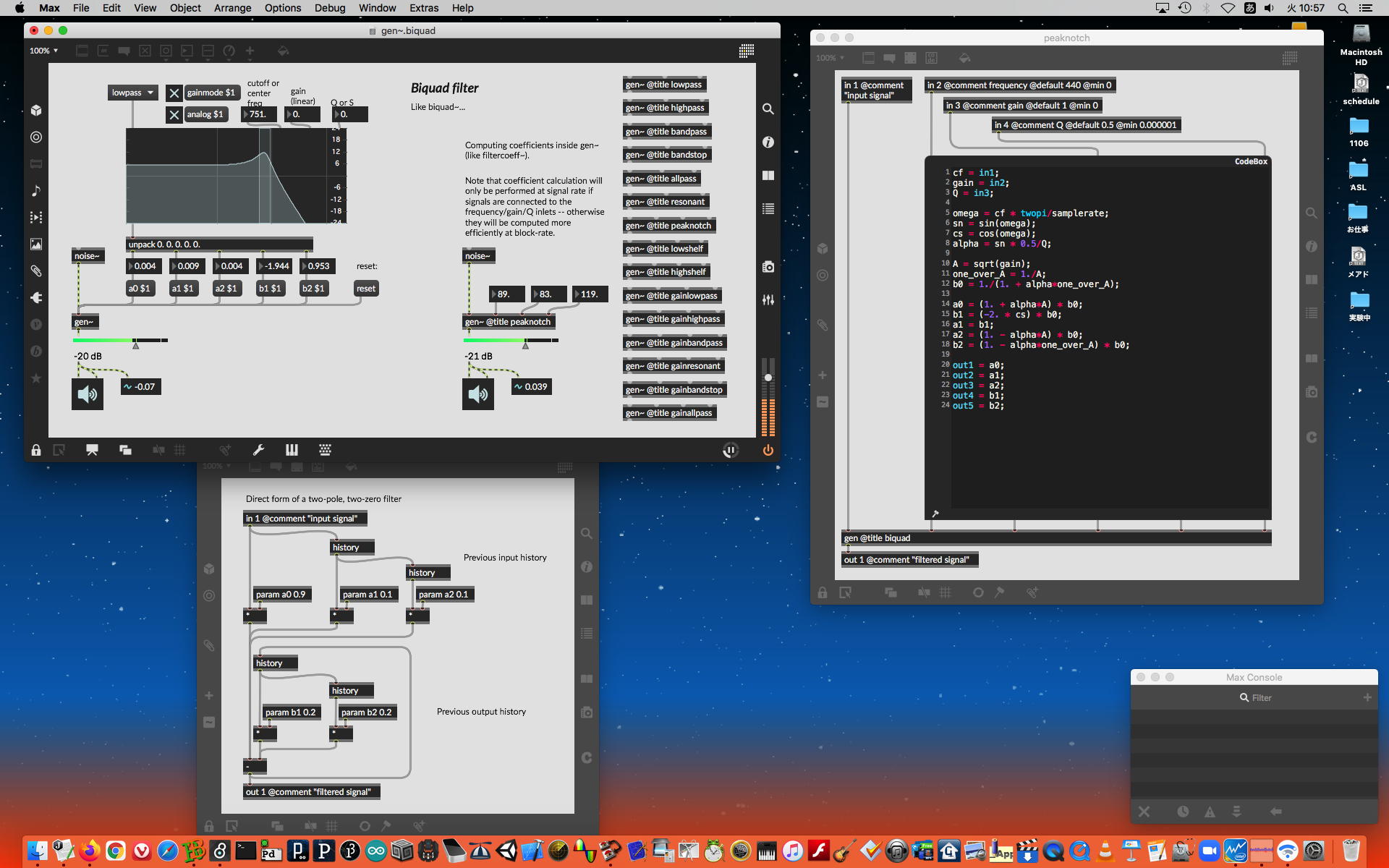The image size is (1389, 868).
Task: Toggle the patcher lock icon
Action: pos(35,450)
